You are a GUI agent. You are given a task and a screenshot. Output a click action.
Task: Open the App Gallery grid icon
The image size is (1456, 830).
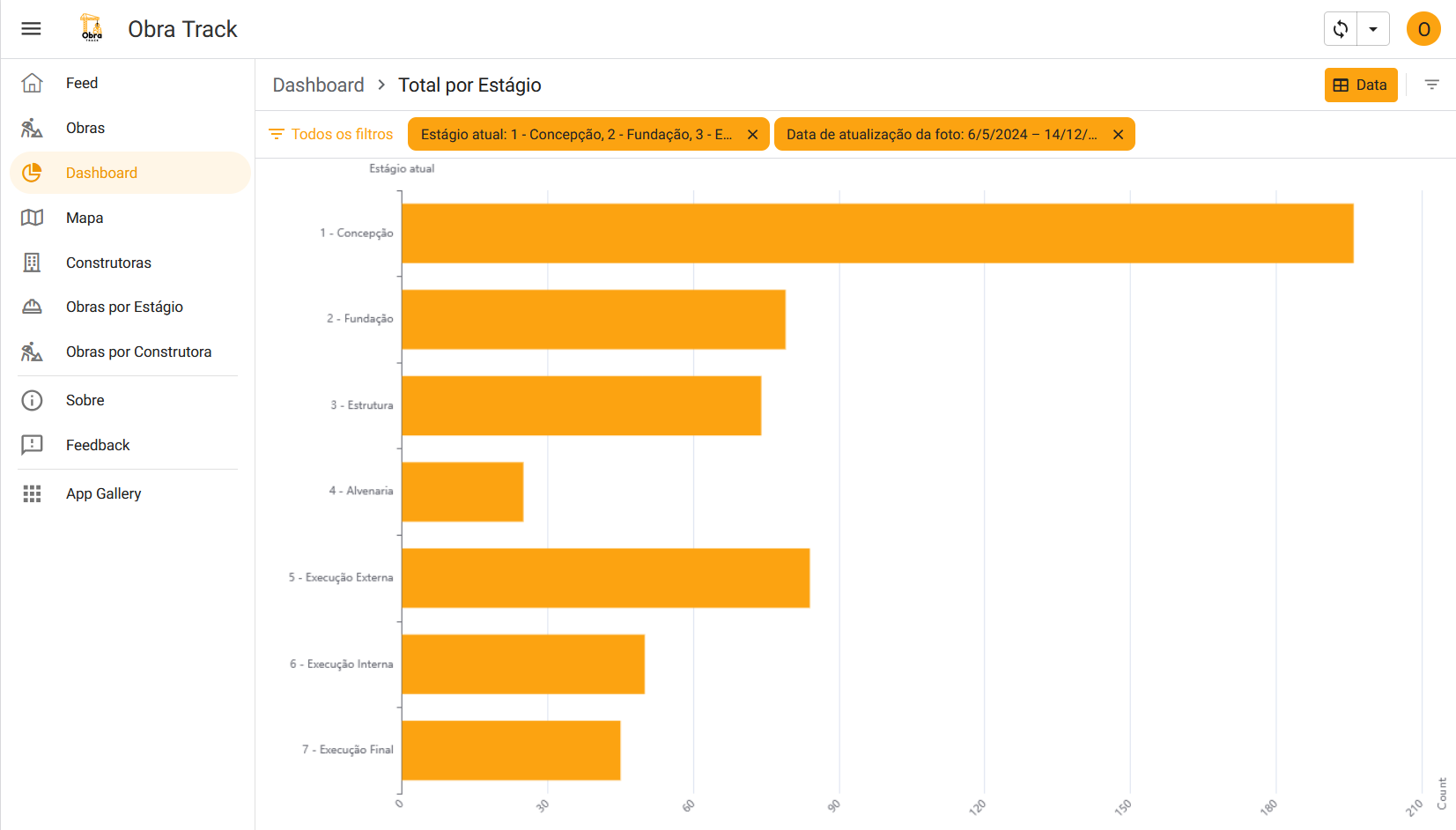point(33,493)
